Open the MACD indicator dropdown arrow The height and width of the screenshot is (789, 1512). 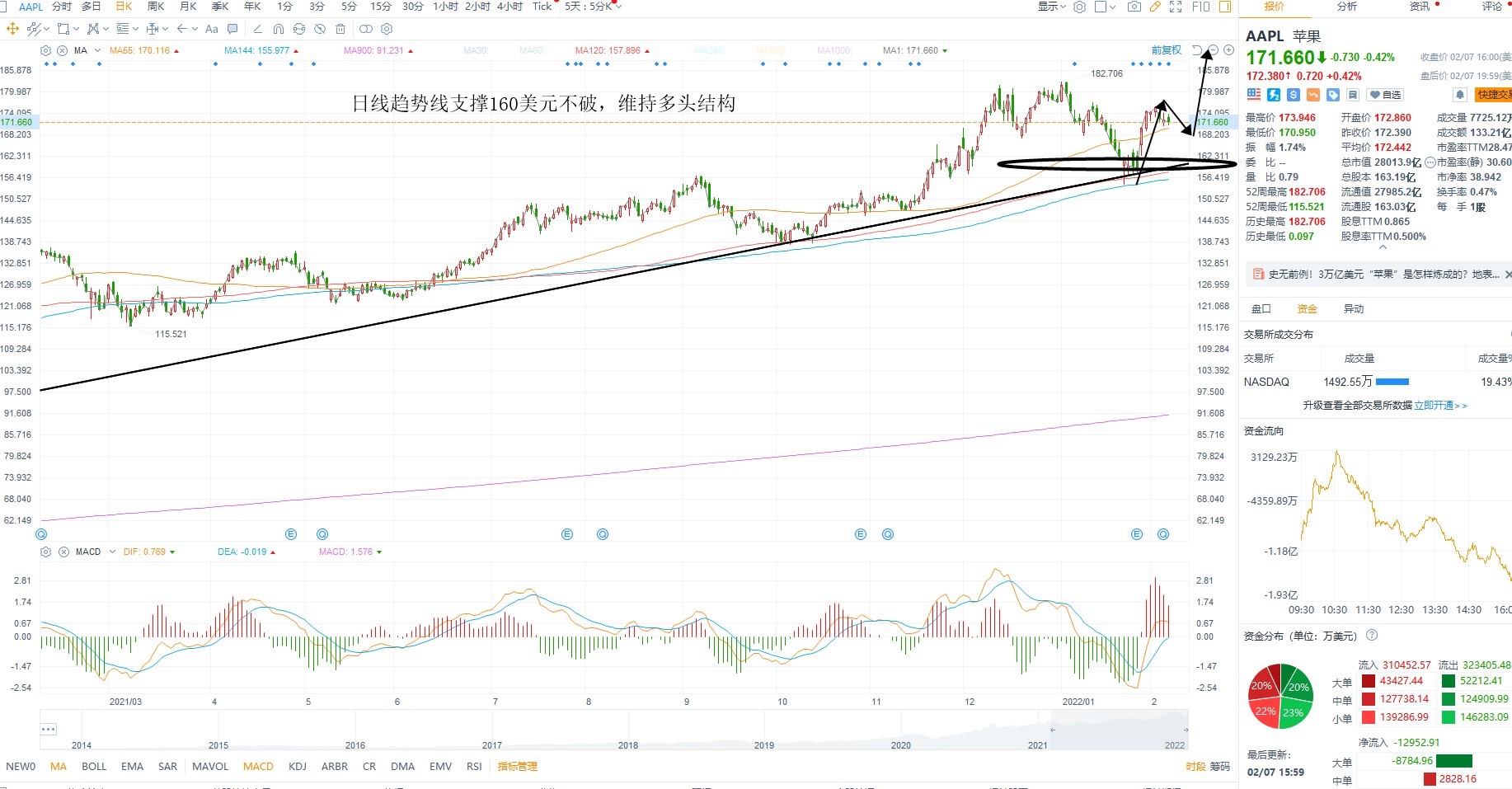pyautogui.click(x=110, y=552)
